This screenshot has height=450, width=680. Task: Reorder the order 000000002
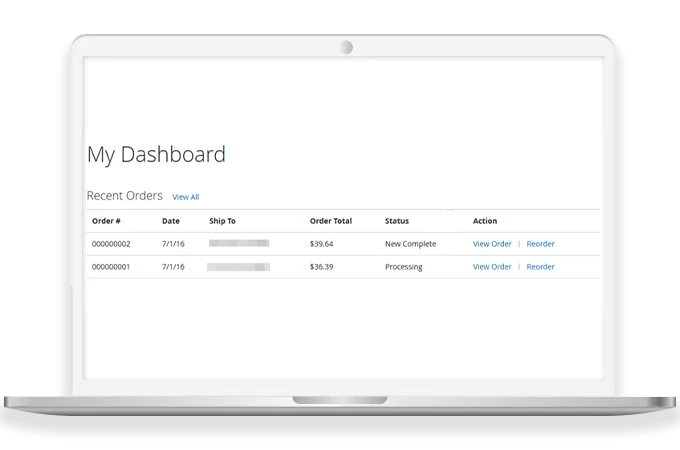540,244
